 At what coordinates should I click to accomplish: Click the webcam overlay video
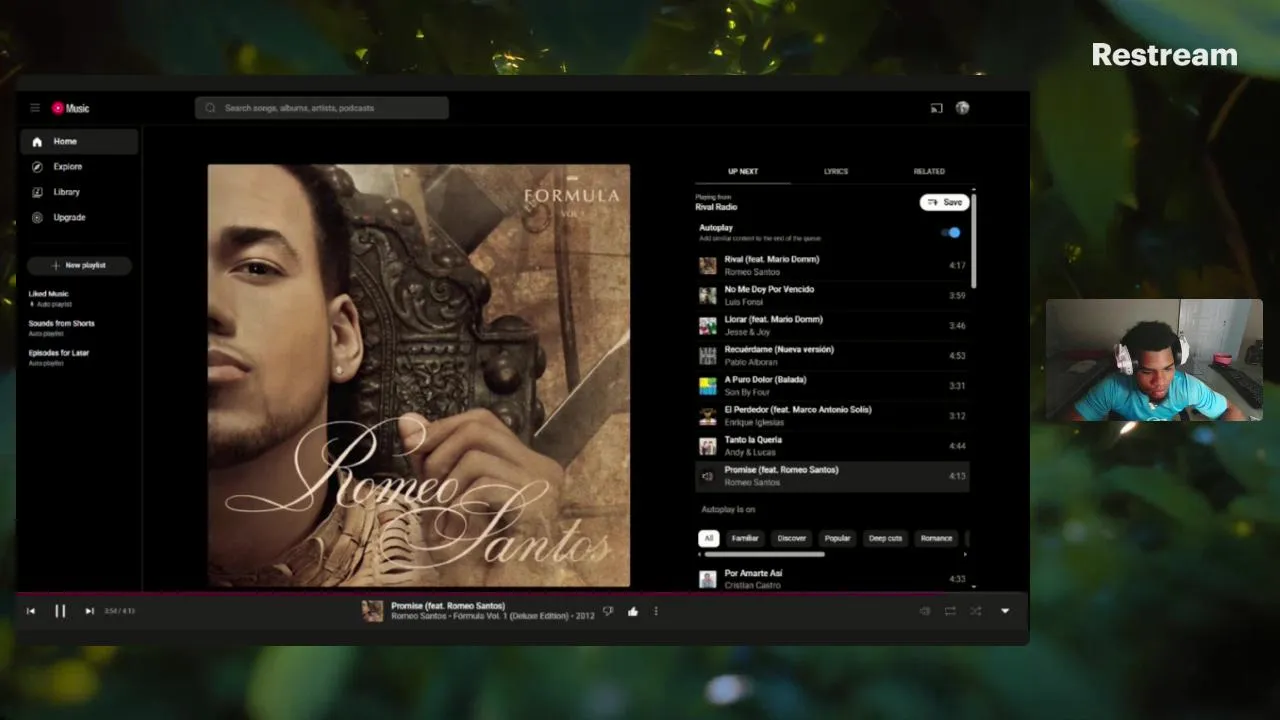click(x=1154, y=360)
